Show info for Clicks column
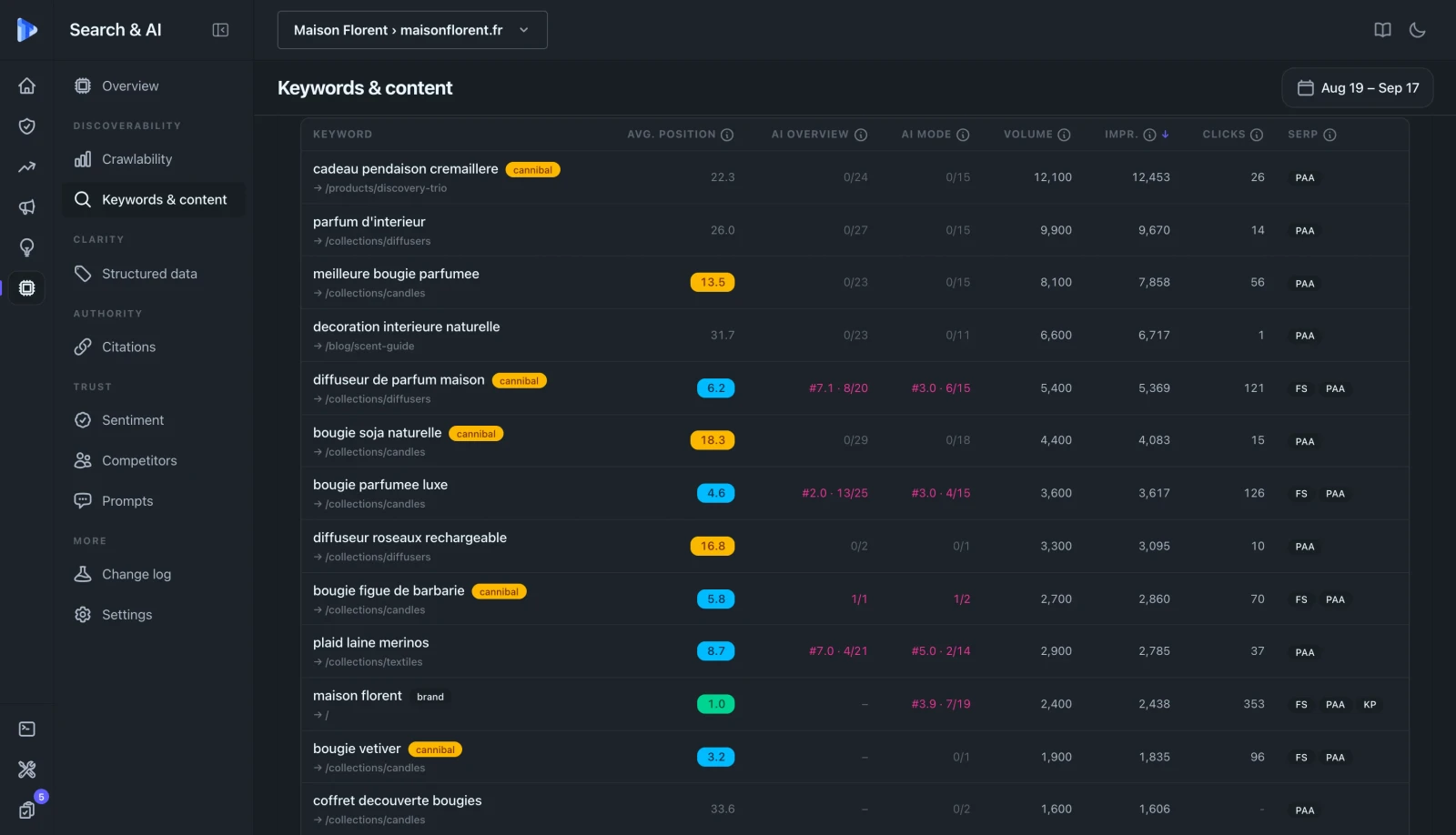 click(1257, 135)
